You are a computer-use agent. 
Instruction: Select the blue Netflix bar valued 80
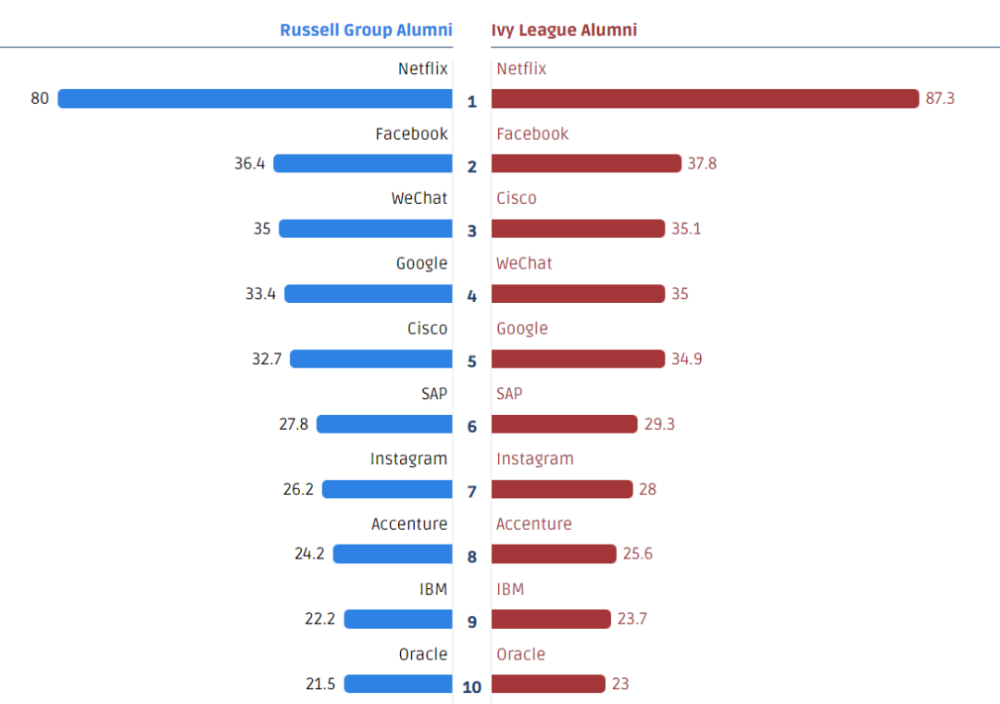(x=255, y=99)
